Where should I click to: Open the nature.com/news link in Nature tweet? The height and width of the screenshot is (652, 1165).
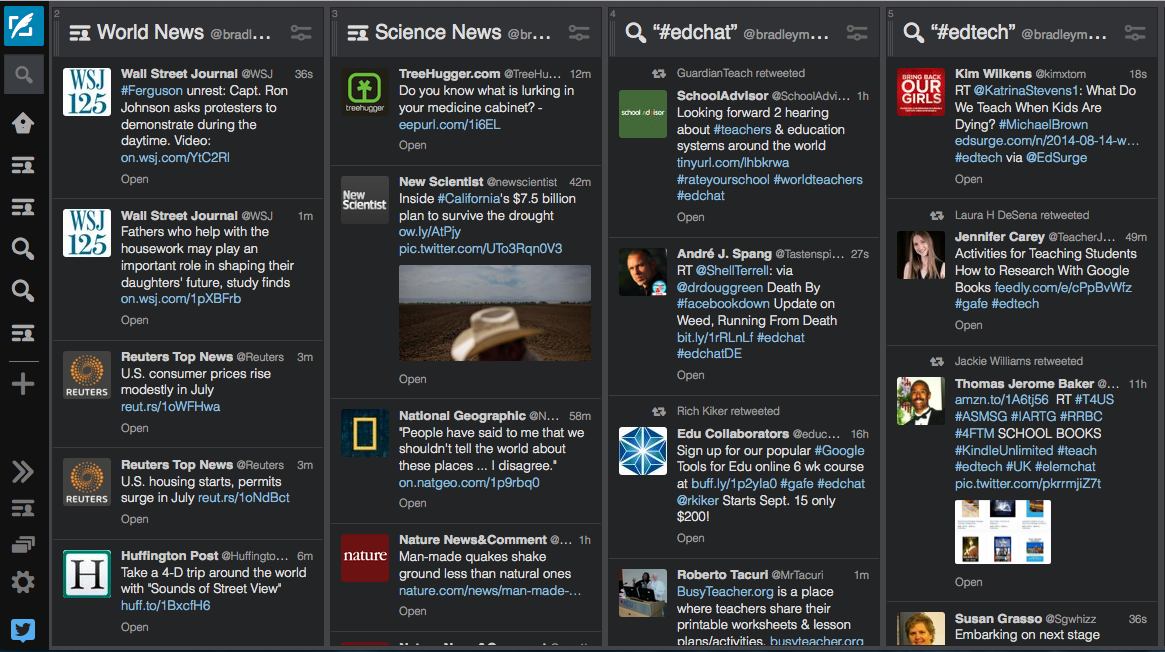pos(489,591)
